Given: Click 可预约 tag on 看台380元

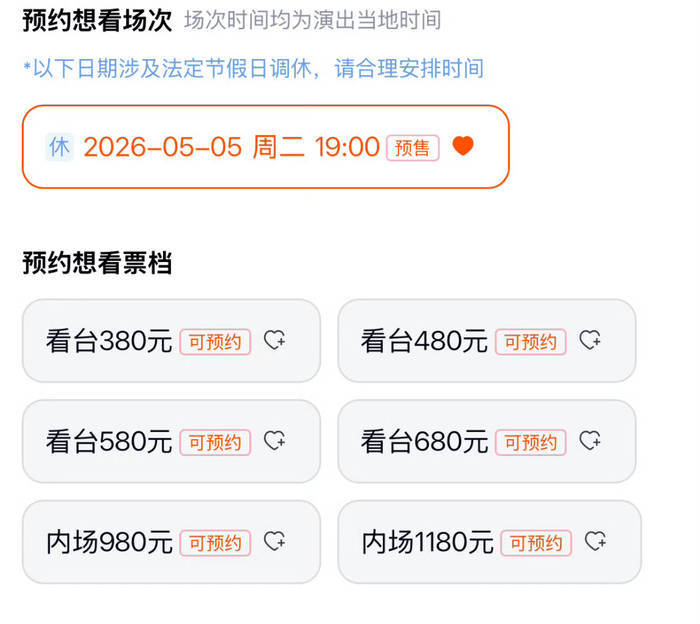Looking at the screenshot, I should pyautogui.click(x=215, y=342).
